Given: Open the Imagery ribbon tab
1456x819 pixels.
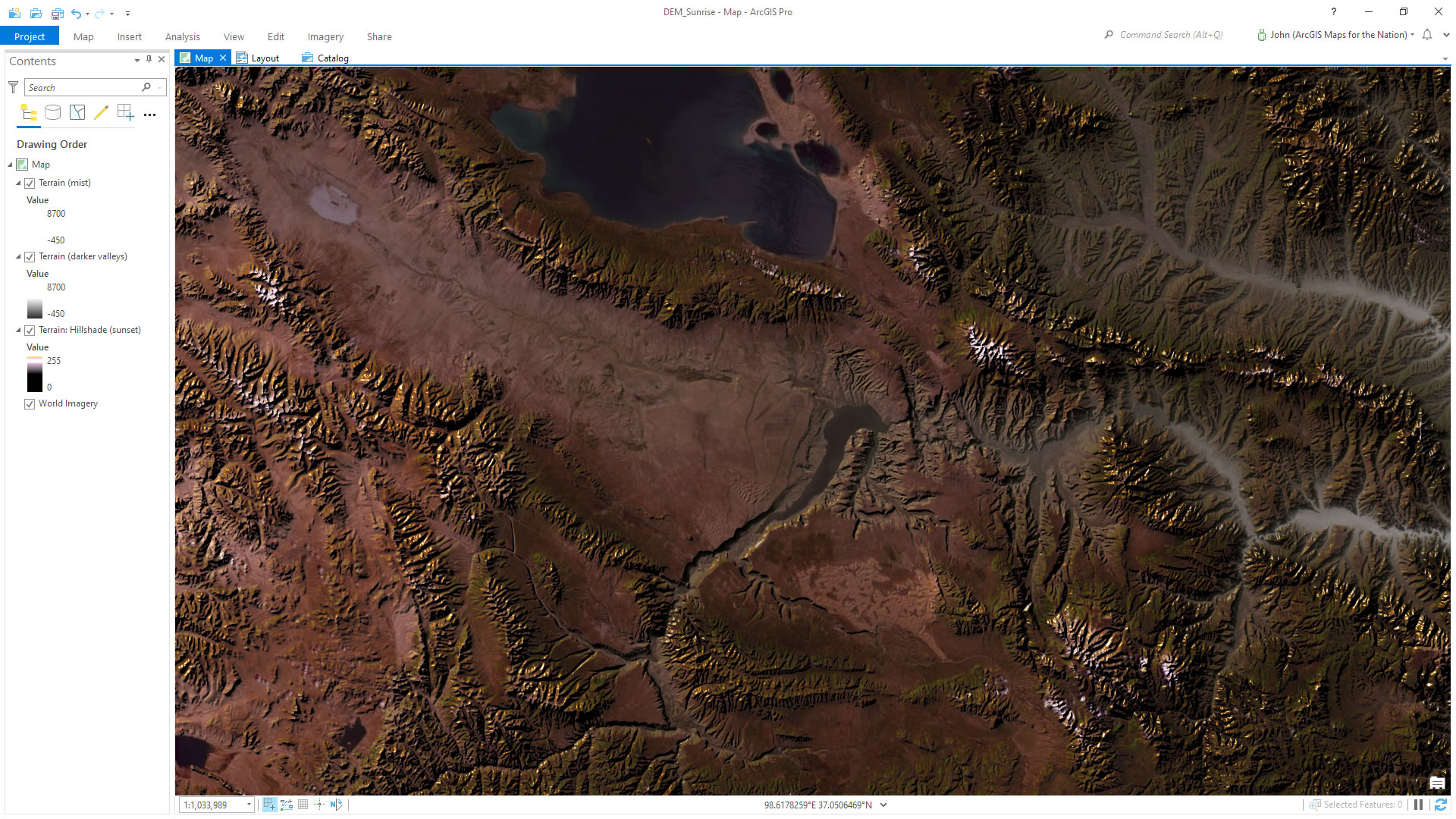Looking at the screenshot, I should tap(325, 36).
